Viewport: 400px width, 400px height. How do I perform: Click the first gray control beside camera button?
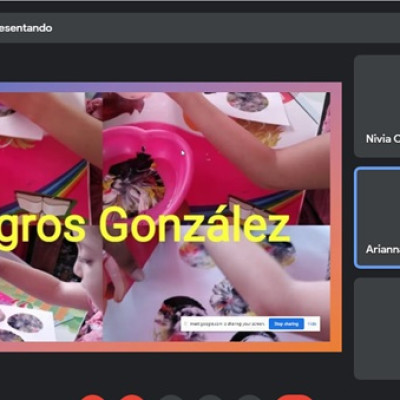point(171,397)
